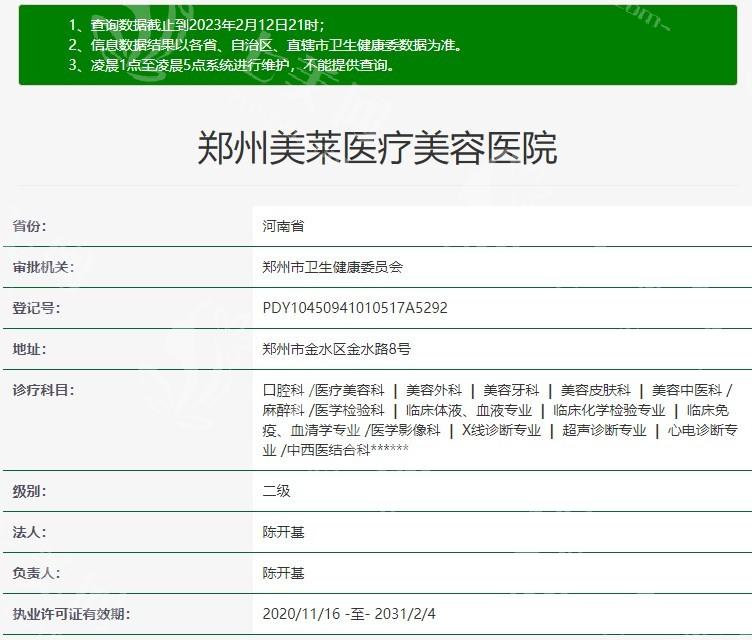Click 美容牙科 in the departments list

(511, 391)
